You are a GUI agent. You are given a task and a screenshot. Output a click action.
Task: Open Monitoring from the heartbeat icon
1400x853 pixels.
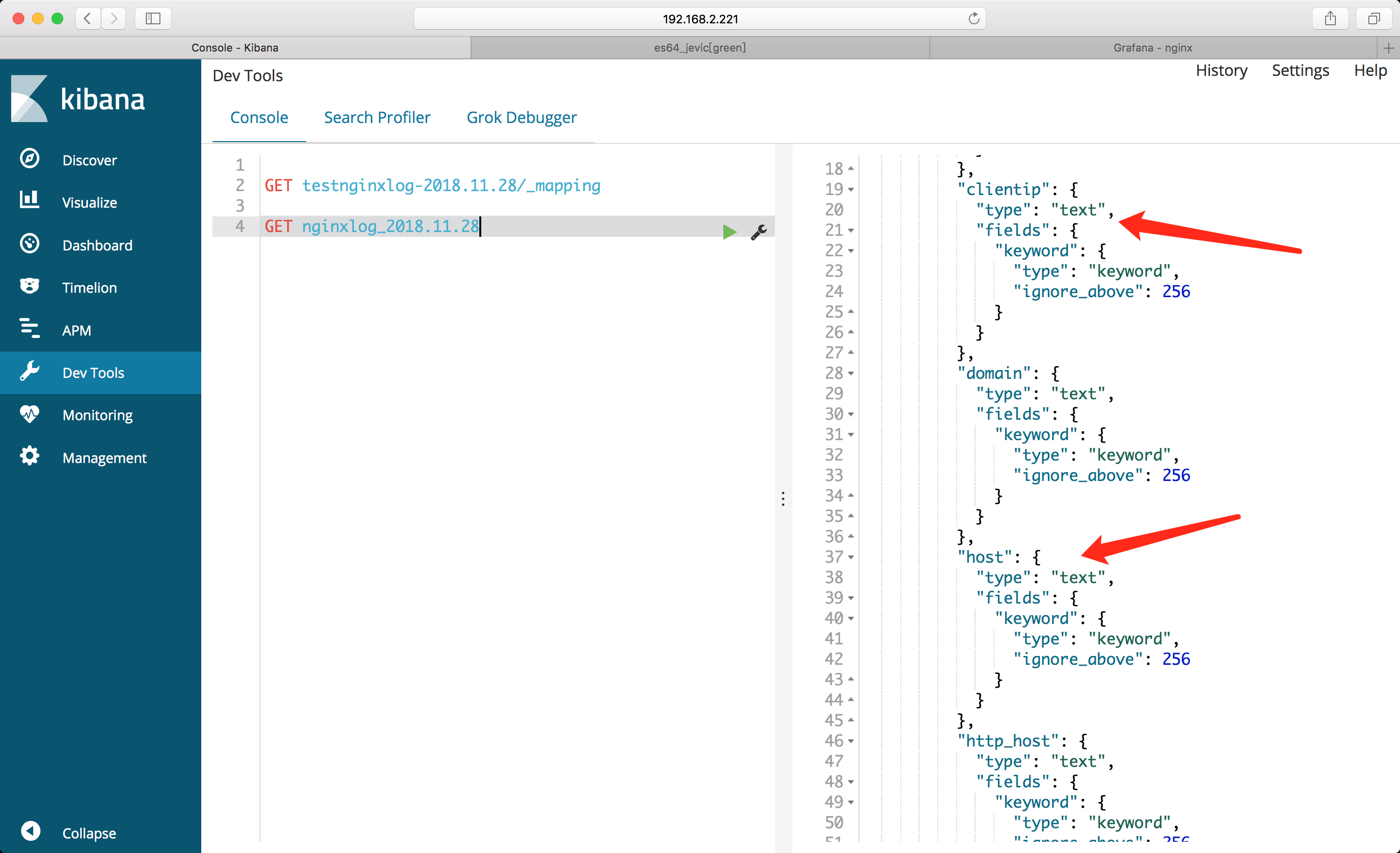30,414
